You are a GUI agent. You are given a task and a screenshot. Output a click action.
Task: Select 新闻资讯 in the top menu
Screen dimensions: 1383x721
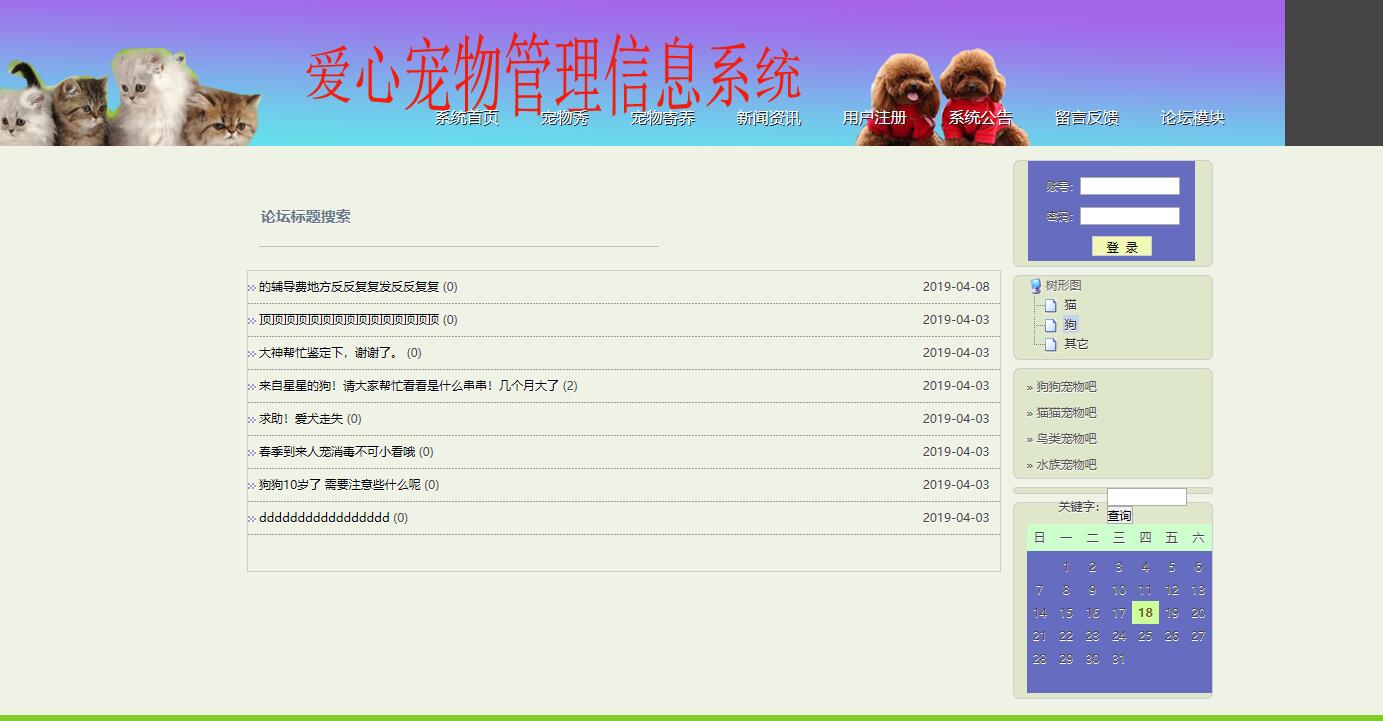[769, 118]
